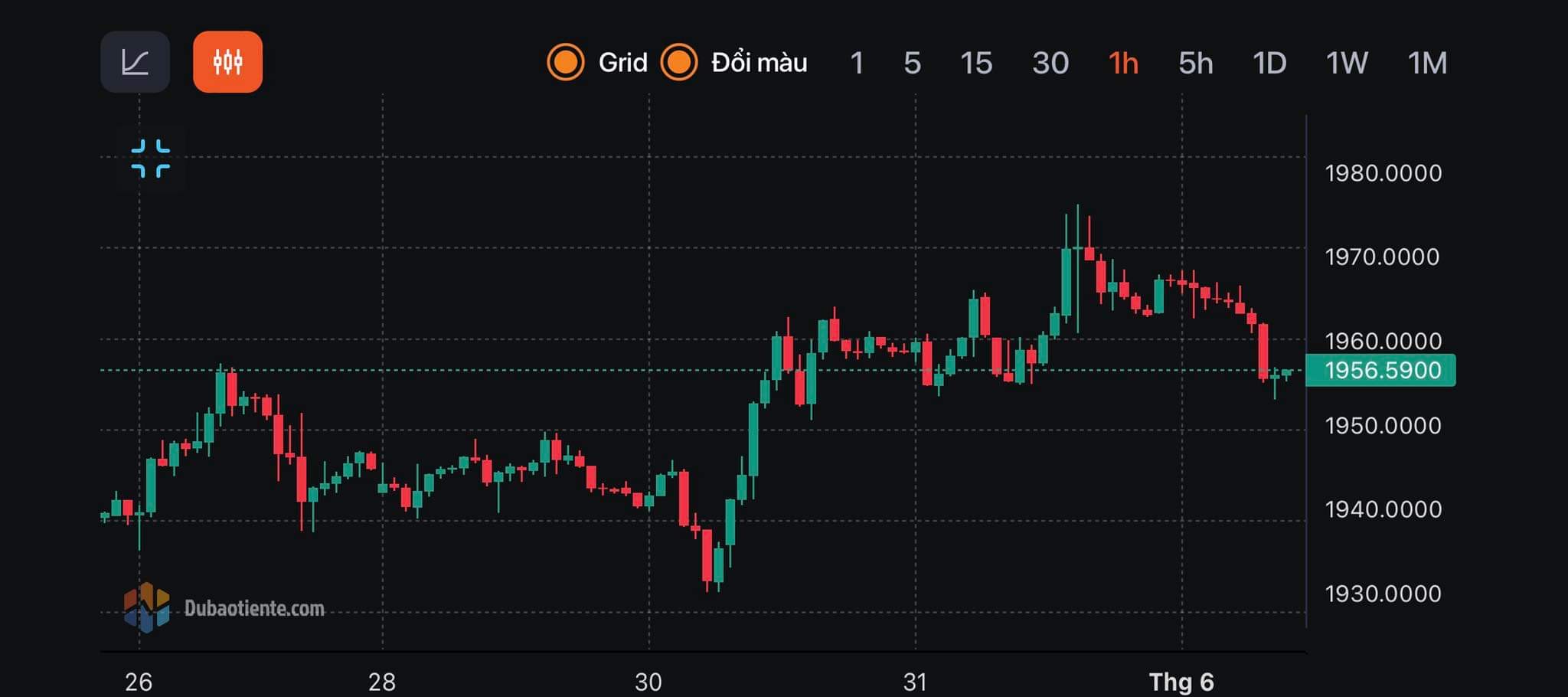Toggle the Grid option
The image size is (1568, 697).
click(566, 62)
